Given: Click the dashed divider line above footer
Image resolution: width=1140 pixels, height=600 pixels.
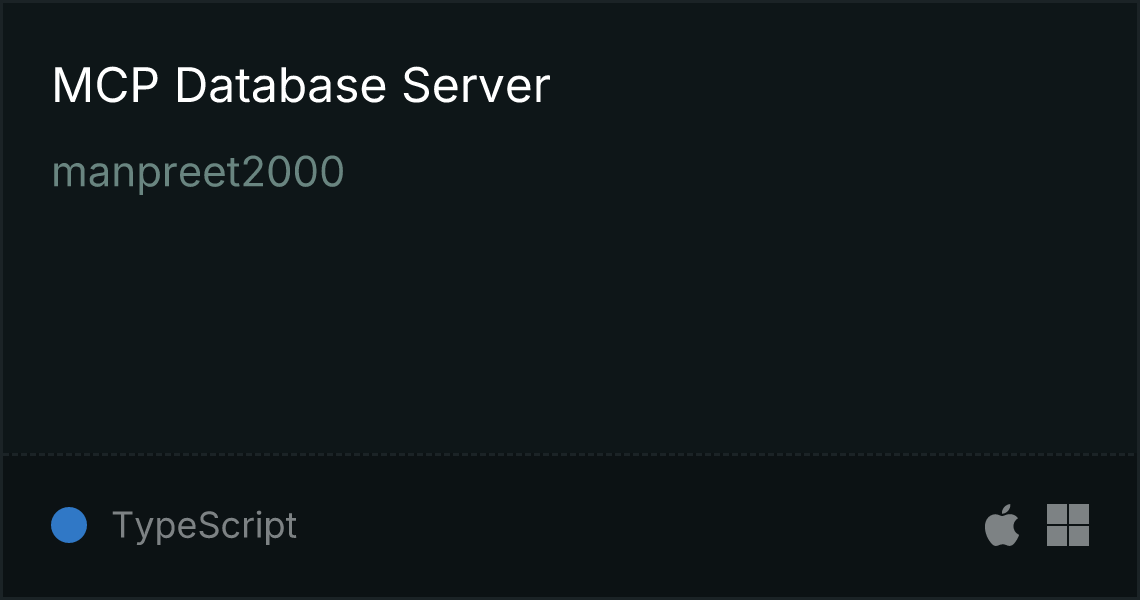Looking at the screenshot, I should pyautogui.click(x=570, y=455).
